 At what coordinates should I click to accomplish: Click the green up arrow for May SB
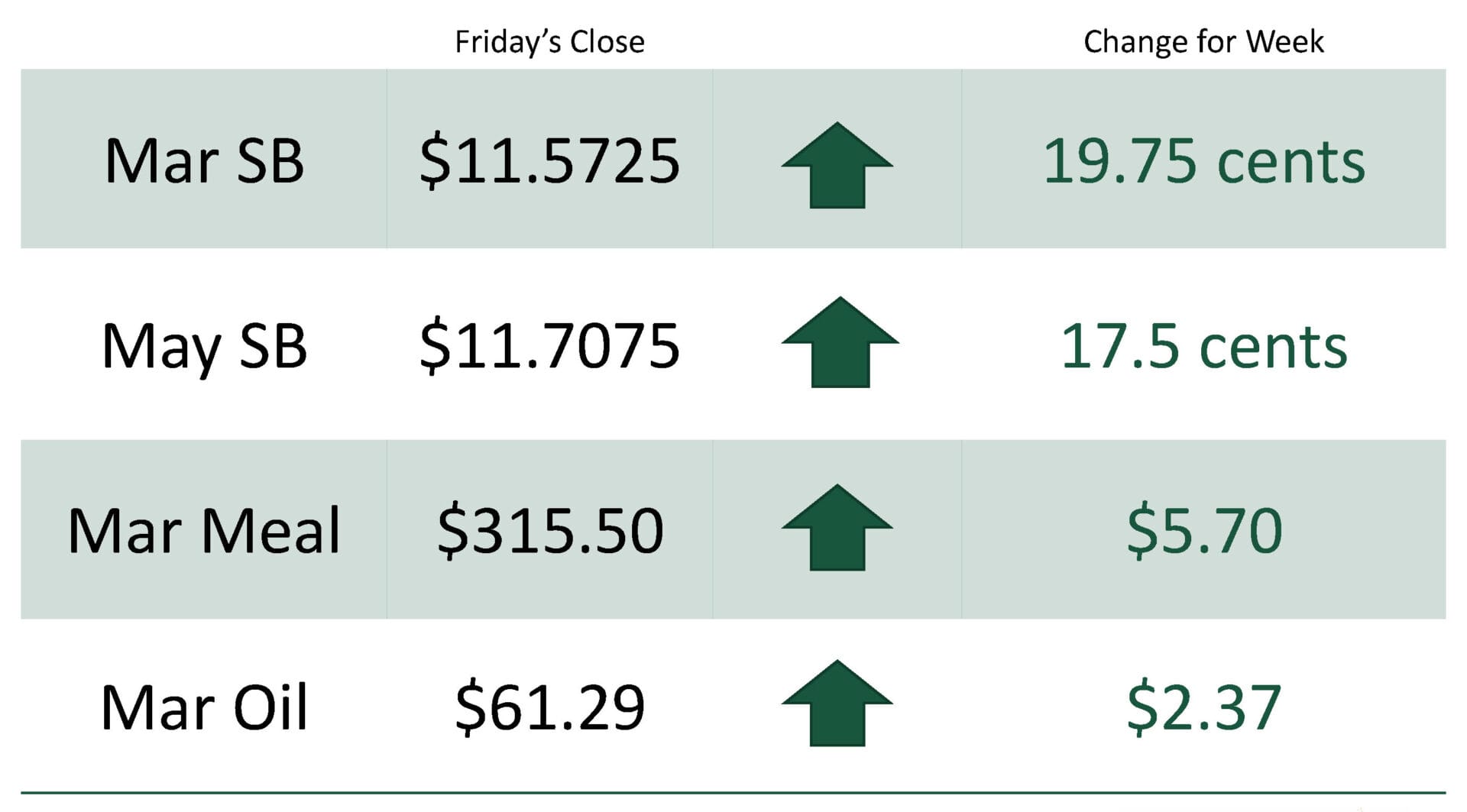[840, 342]
